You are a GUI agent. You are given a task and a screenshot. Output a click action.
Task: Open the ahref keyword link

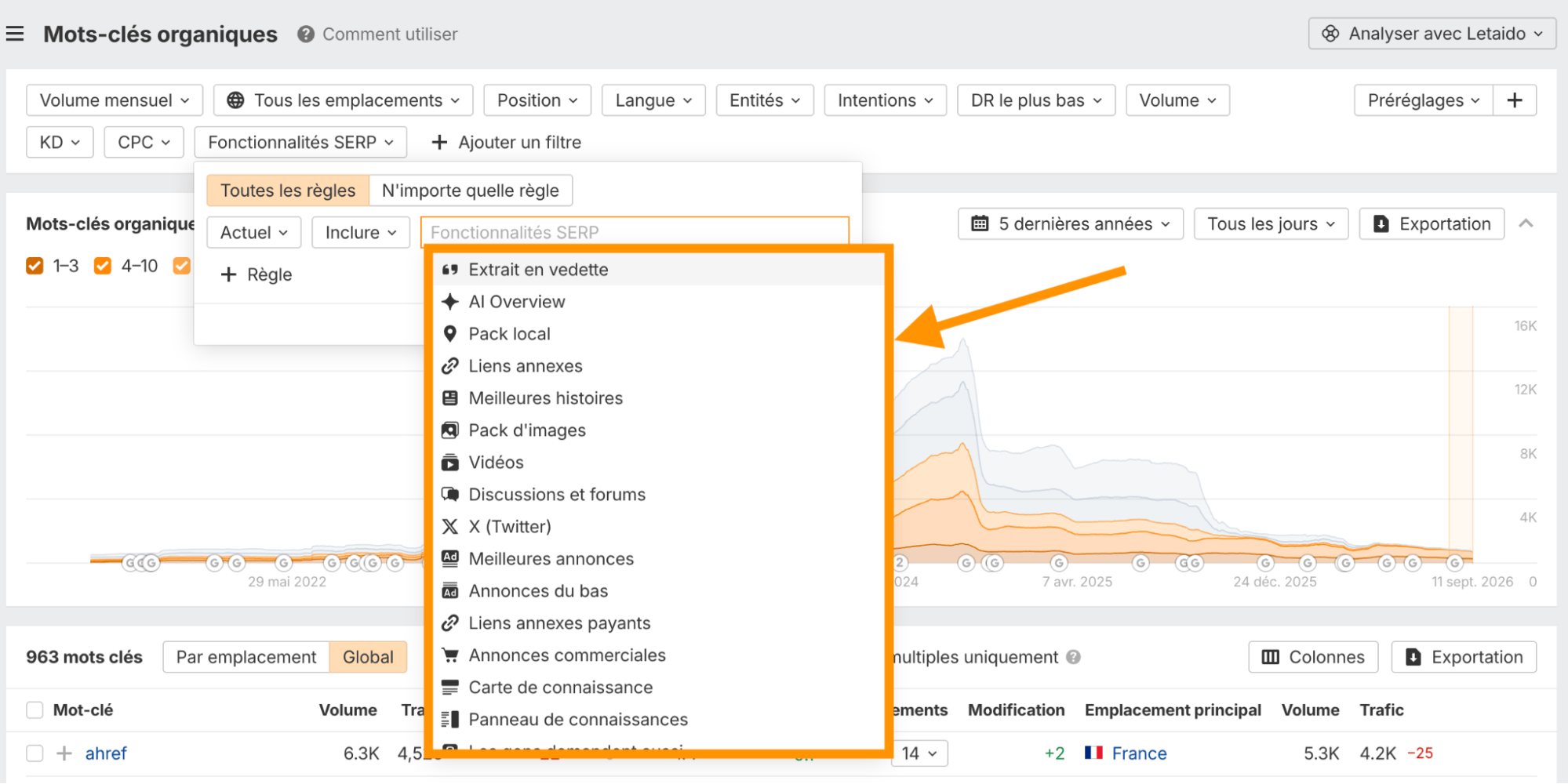point(106,753)
